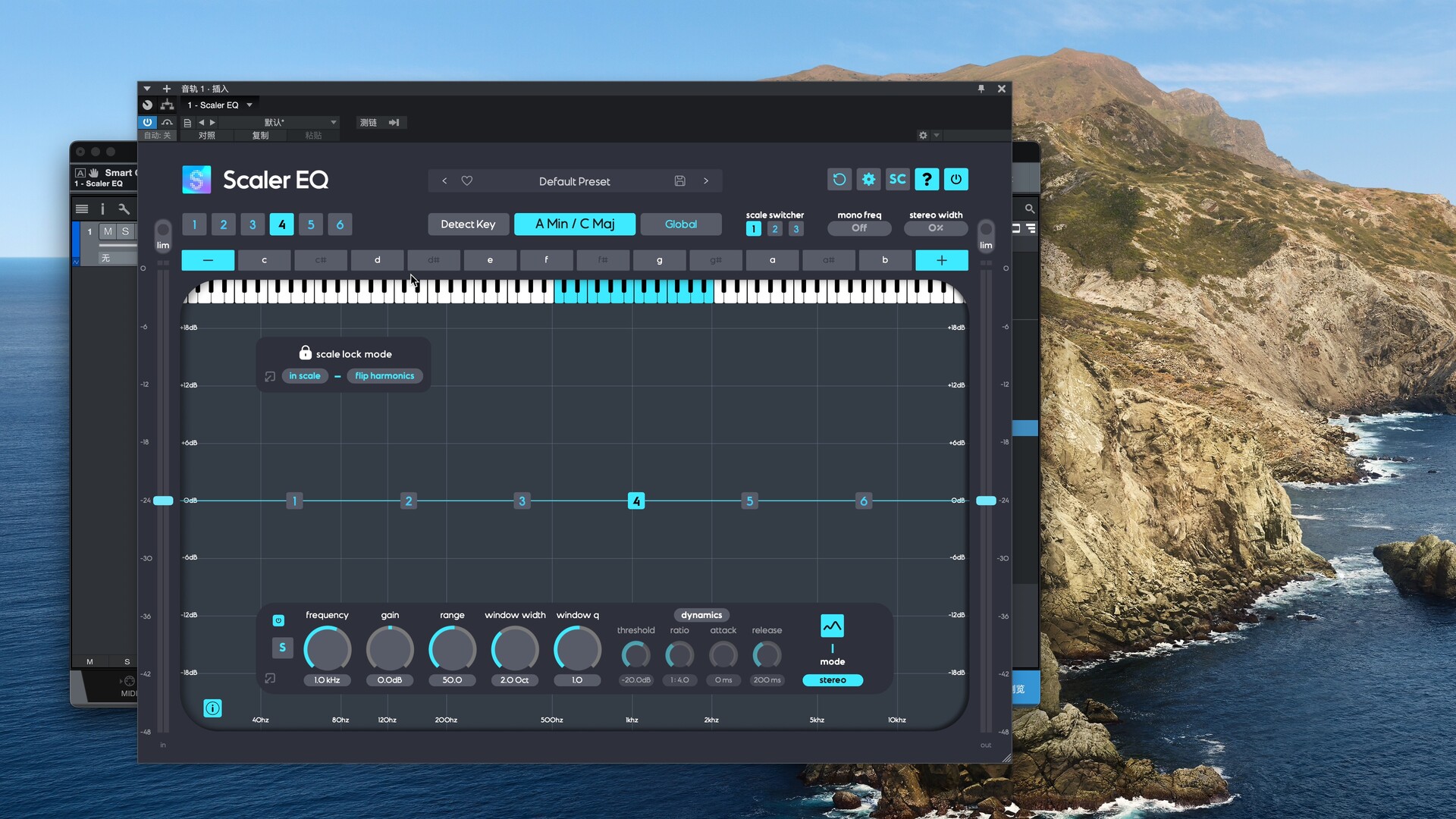Open the gear icon at plugin header right
This screenshot has height=819, width=1456.
[923, 135]
